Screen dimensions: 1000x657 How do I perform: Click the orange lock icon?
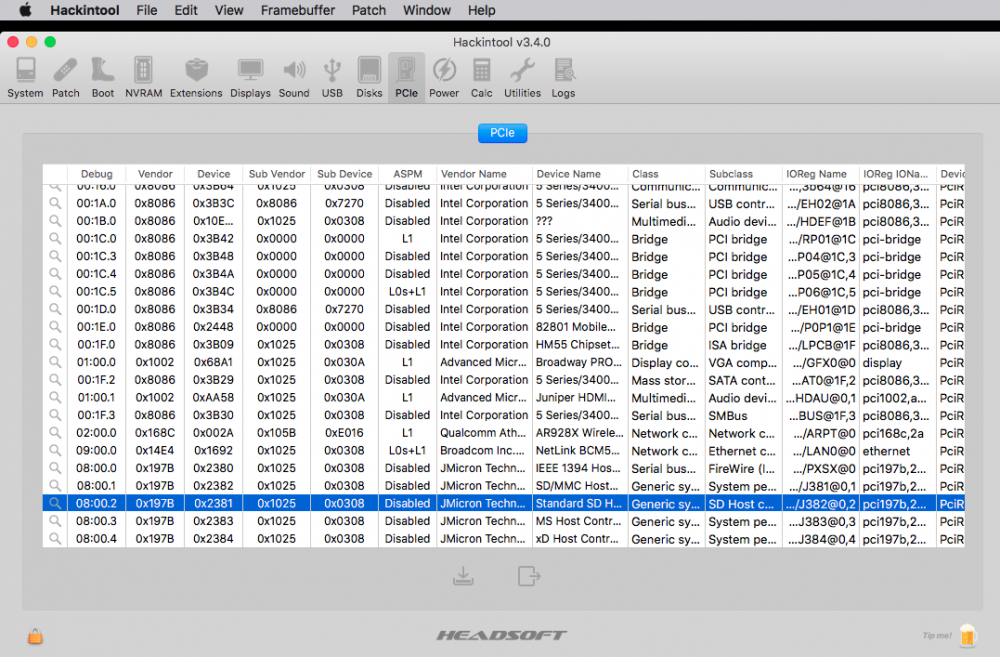(x=35, y=636)
